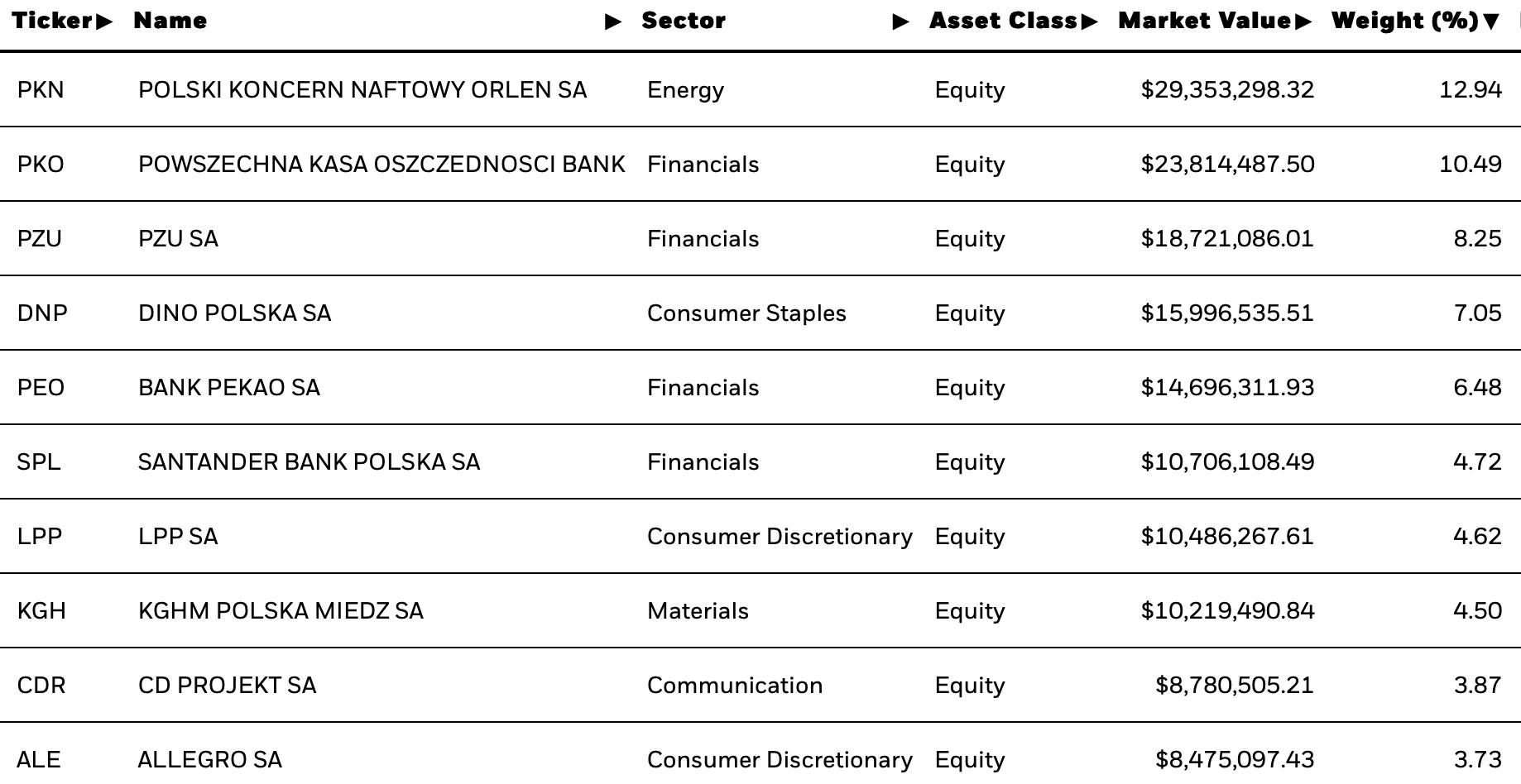1521x784 pixels.
Task: Open the DINO POLSKA SA holding
Action: (x=234, y=313)
